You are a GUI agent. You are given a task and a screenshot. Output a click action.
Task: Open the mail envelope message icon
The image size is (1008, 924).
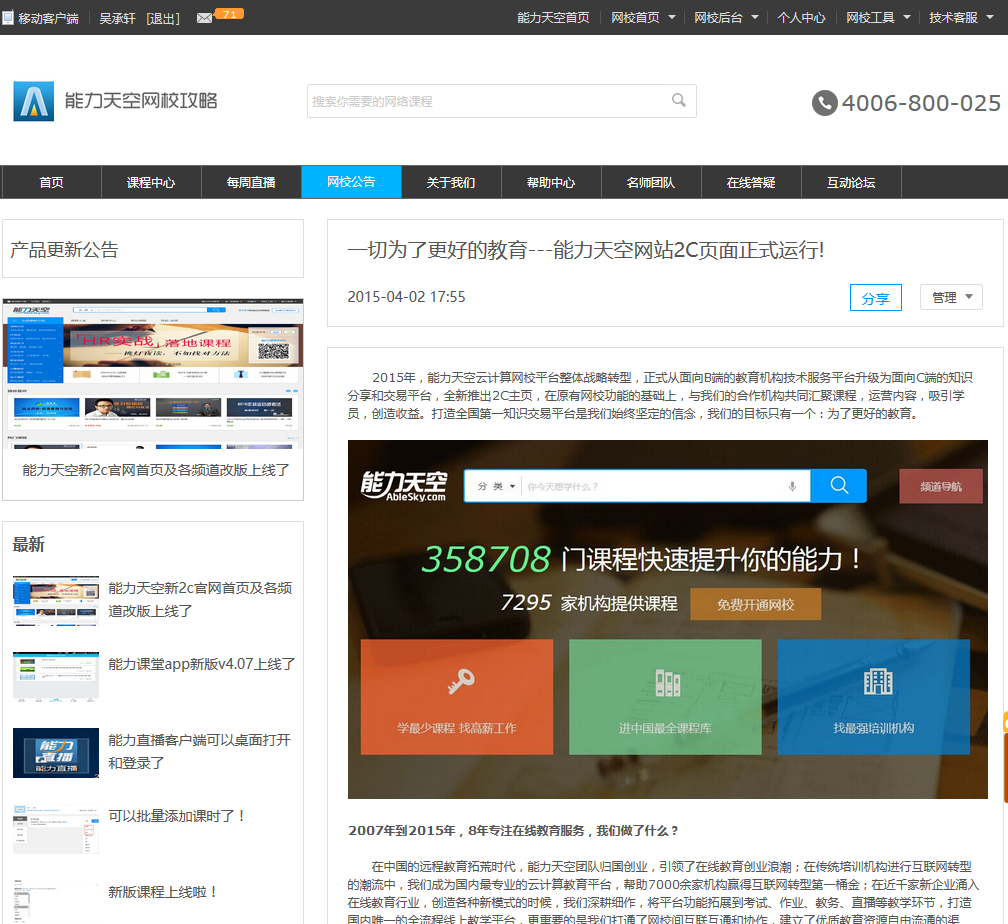204,18
